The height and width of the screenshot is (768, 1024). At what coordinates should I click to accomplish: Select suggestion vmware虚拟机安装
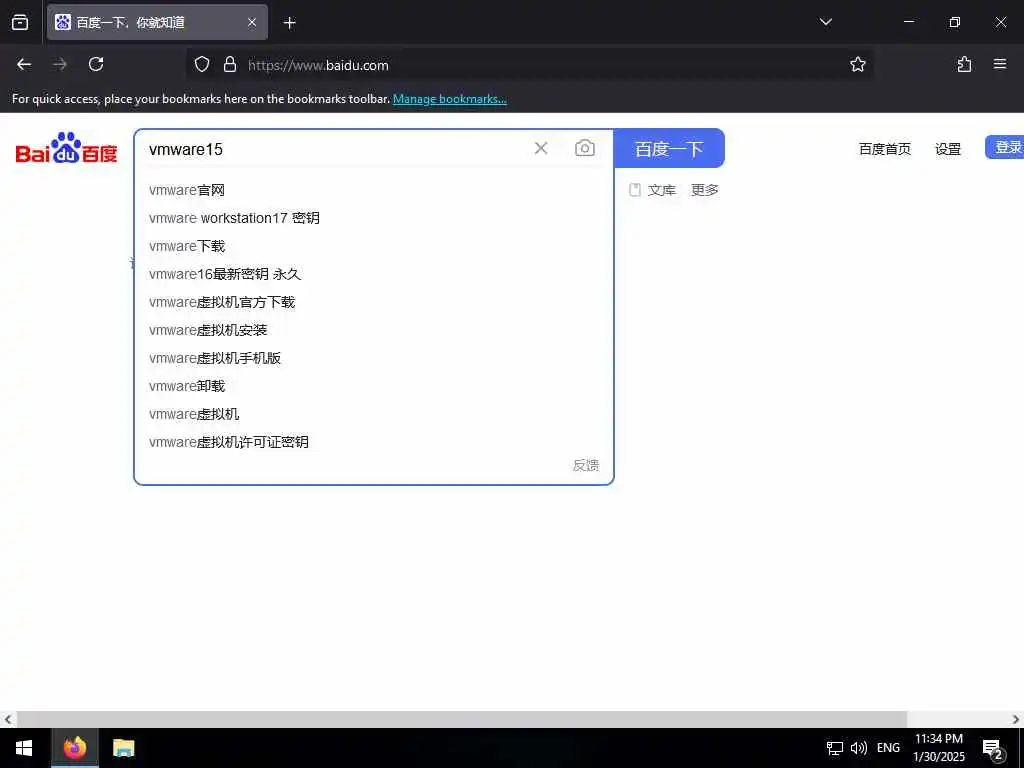click(x=374, y=330)
